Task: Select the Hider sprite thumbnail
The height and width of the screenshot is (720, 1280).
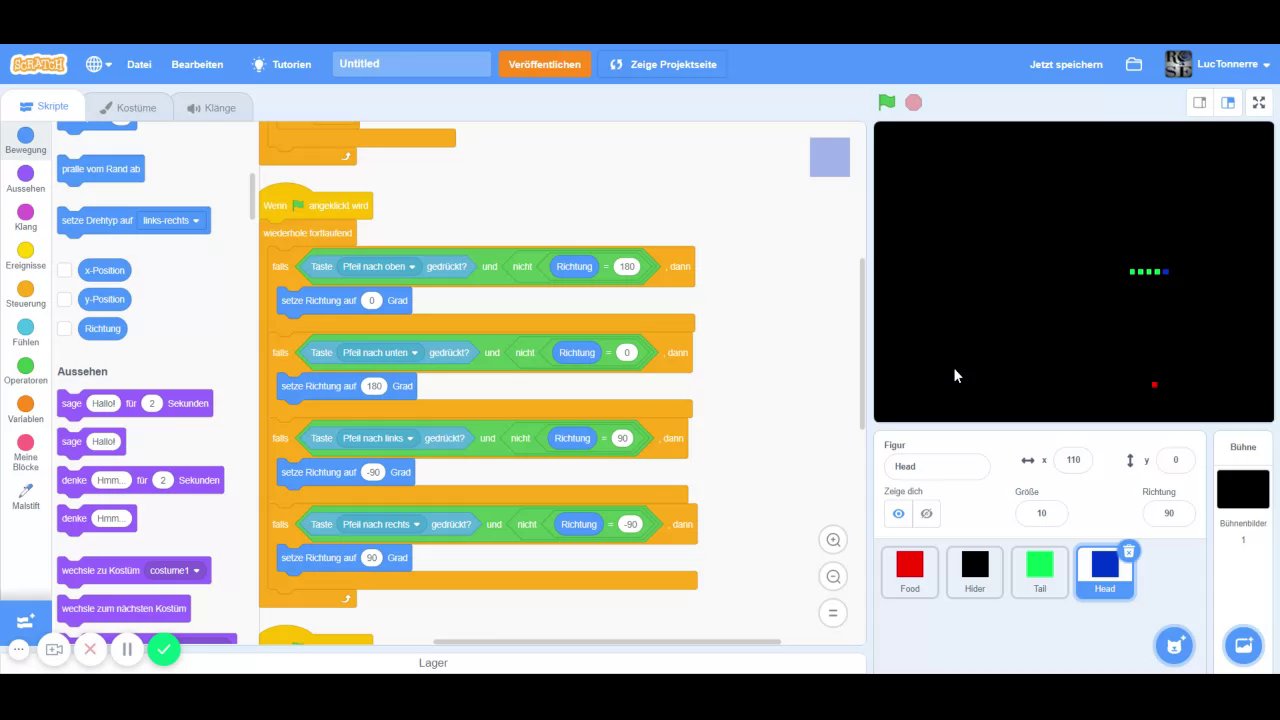Action: [975, 572]
